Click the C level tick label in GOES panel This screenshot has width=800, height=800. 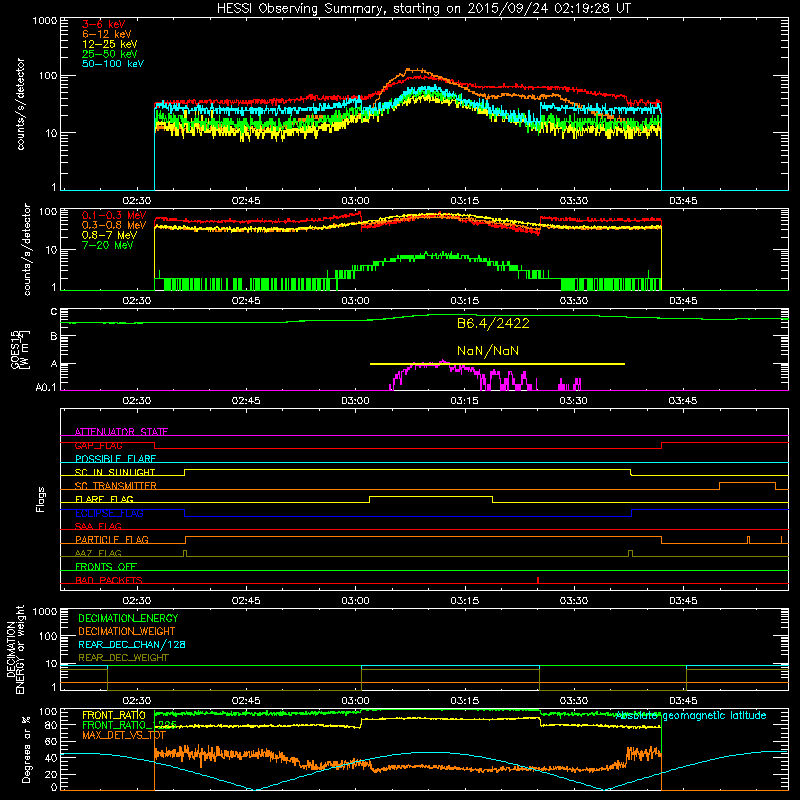coord(54,312)
